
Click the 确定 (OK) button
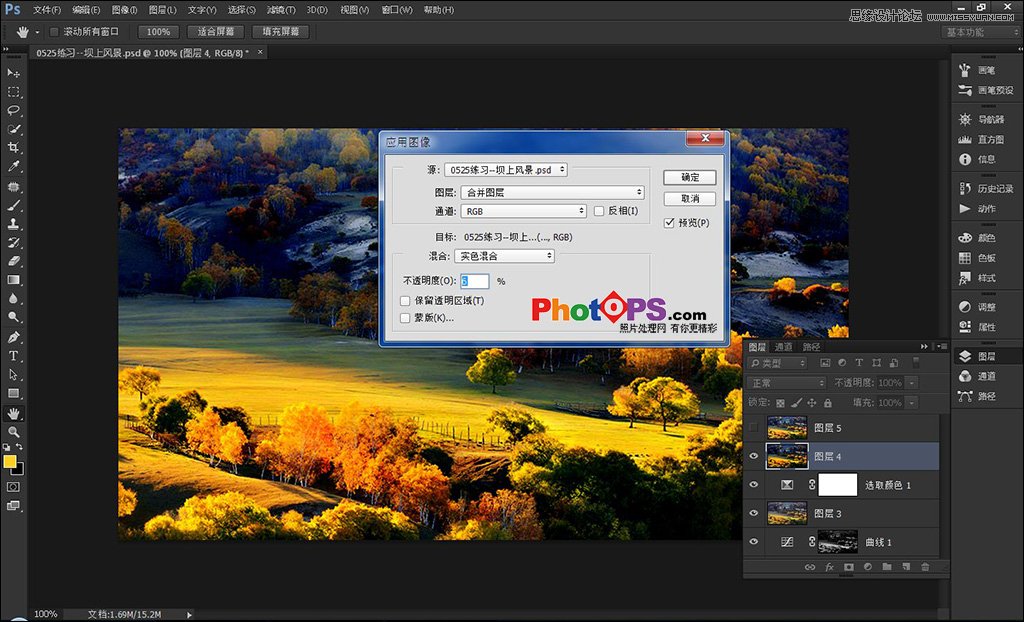[x=689, y=177]
